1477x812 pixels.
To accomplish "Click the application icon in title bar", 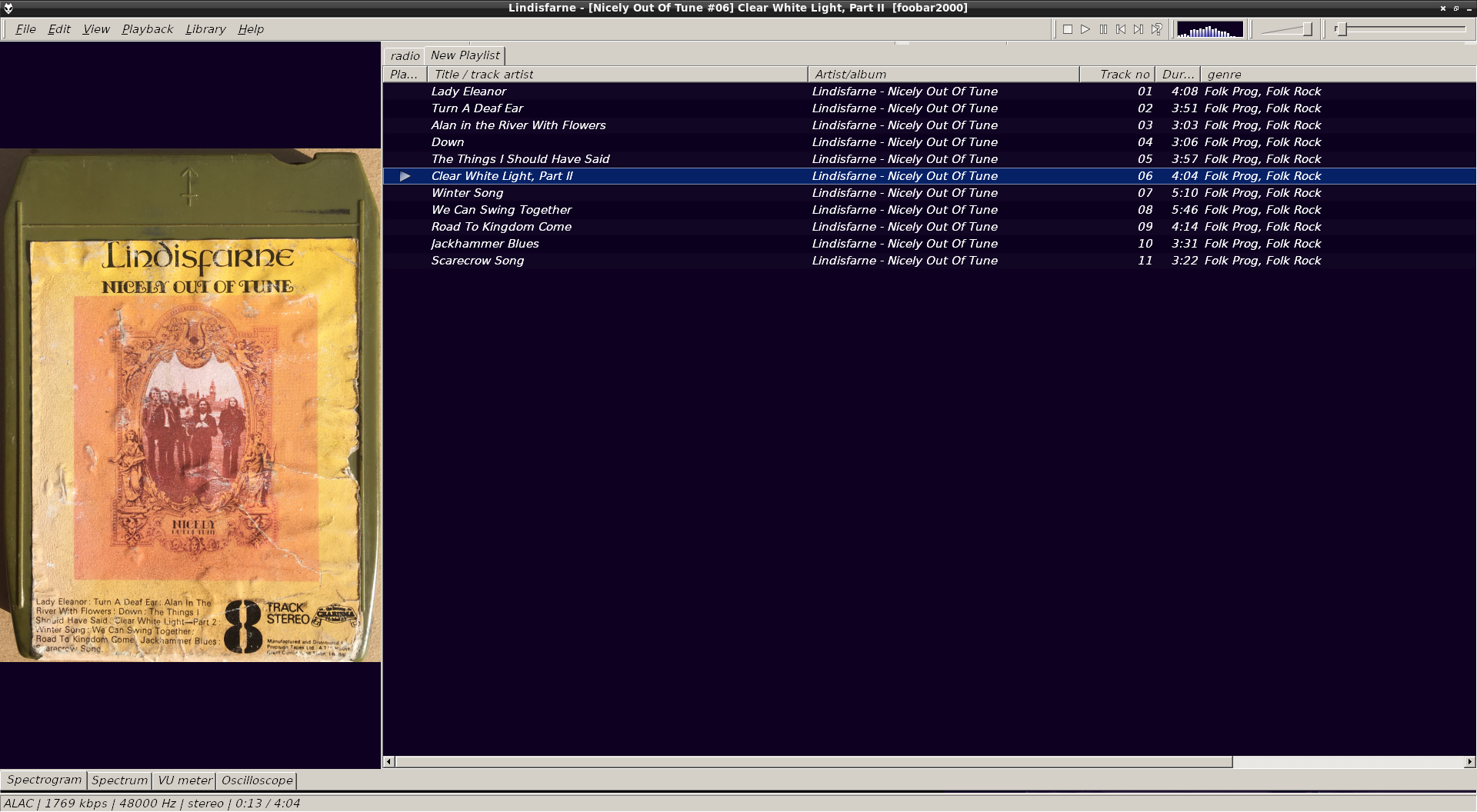I will point(8,8).
